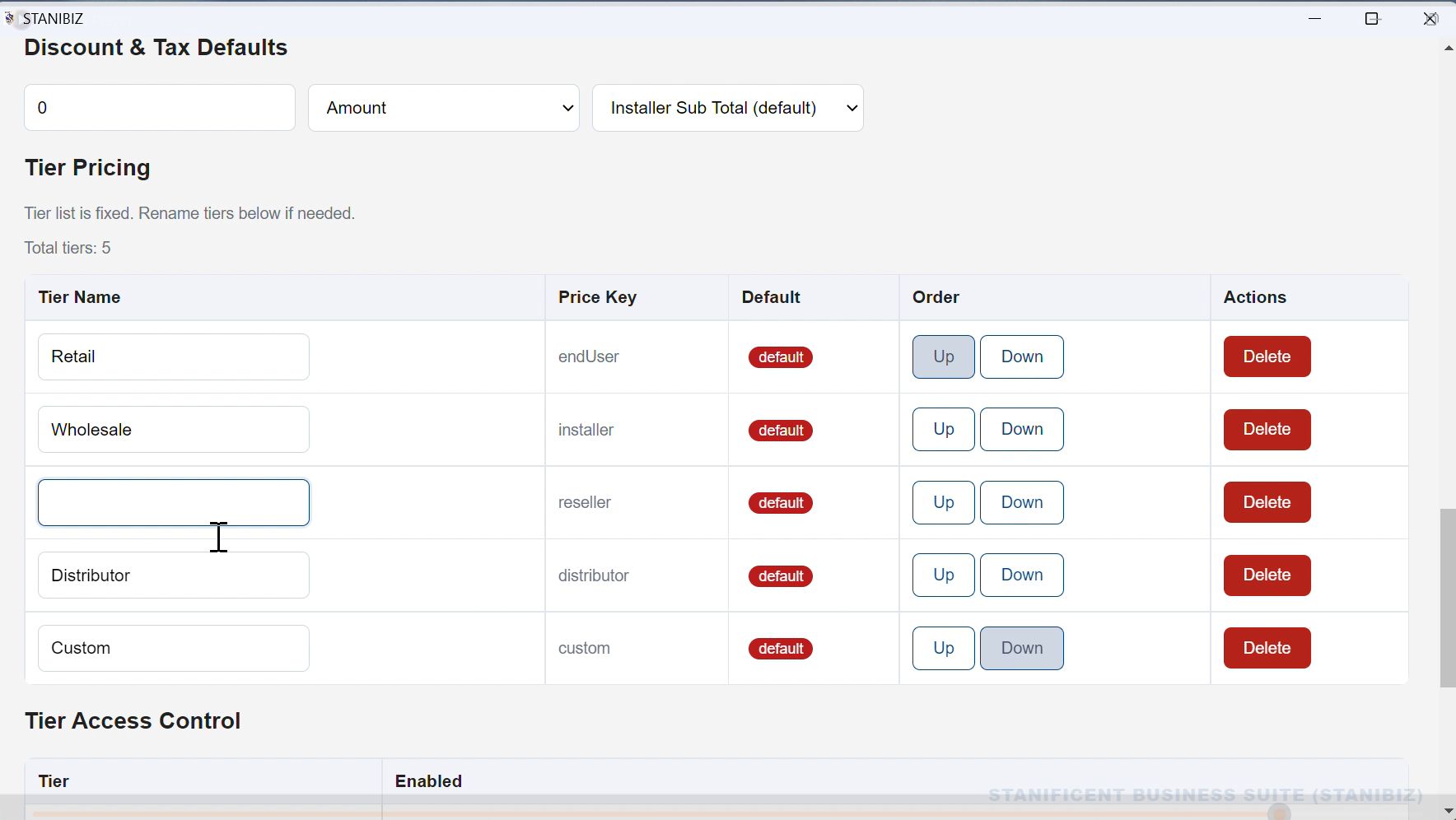Move the Custom tier down
Image resolution: width=1456 pixels, height=820 pixels.
[x=1022, y=648]
